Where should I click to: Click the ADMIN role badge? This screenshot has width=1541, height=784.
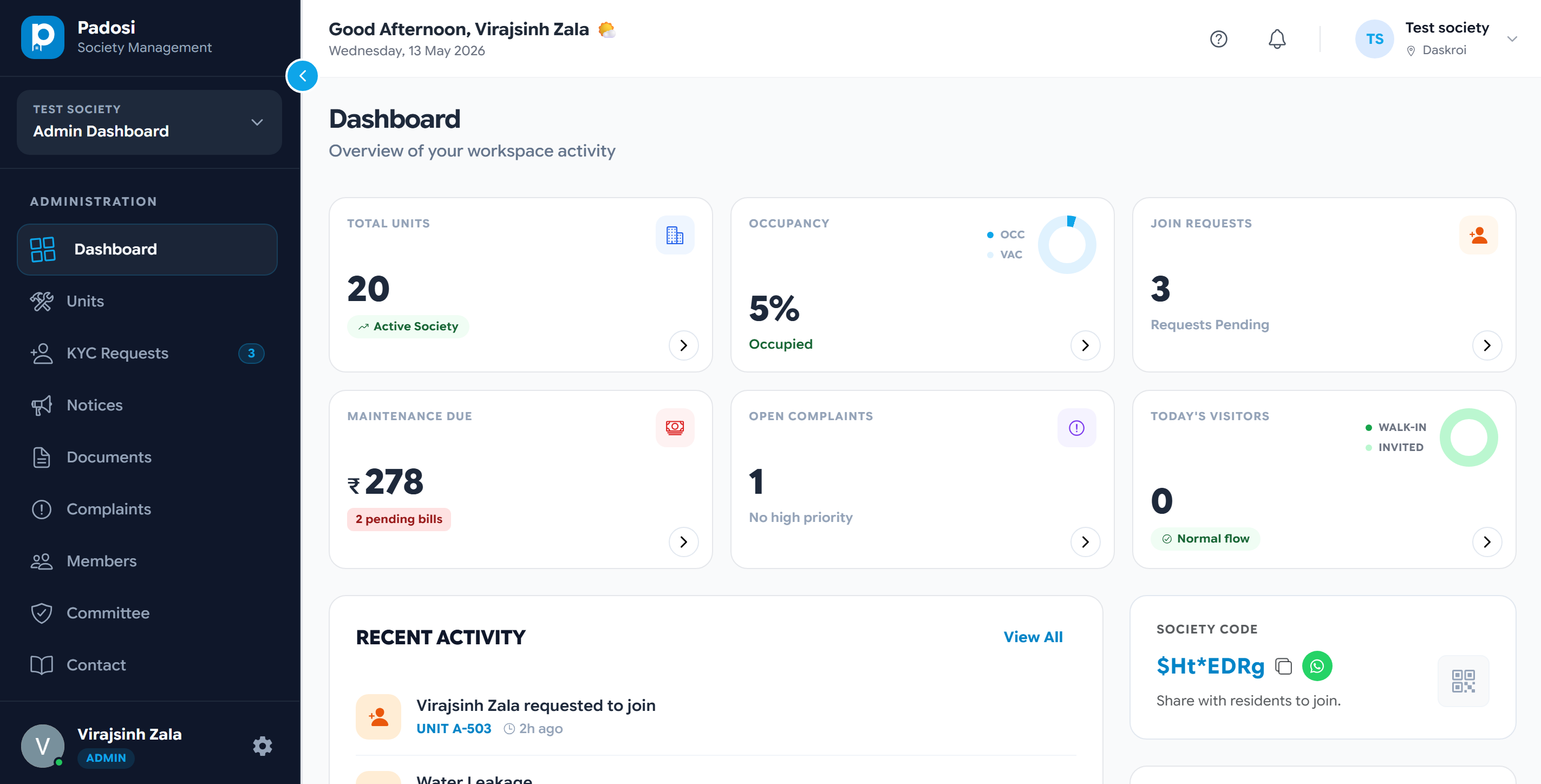click(106, 759)
